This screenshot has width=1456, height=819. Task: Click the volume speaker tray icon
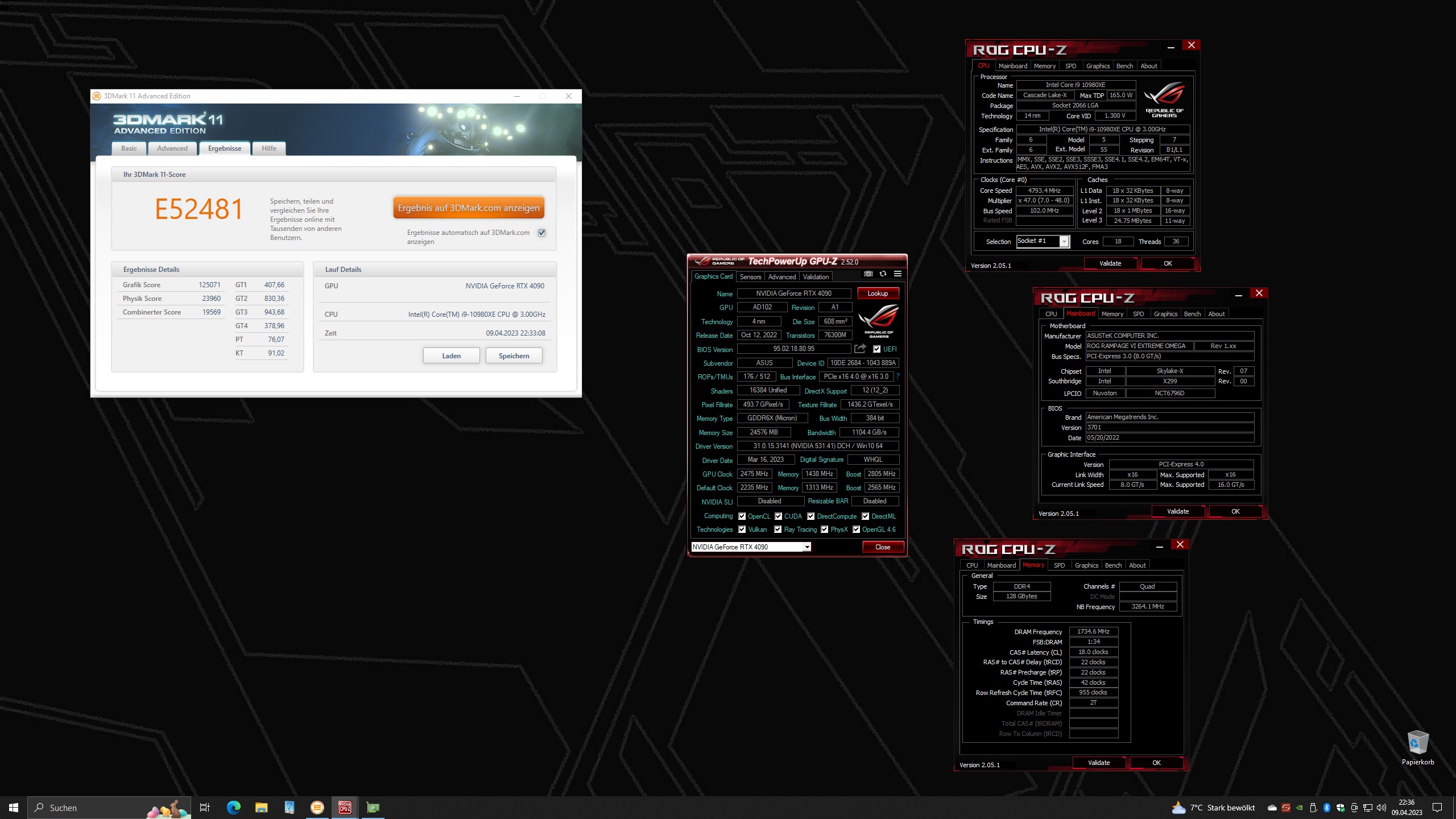[1381, 808]
